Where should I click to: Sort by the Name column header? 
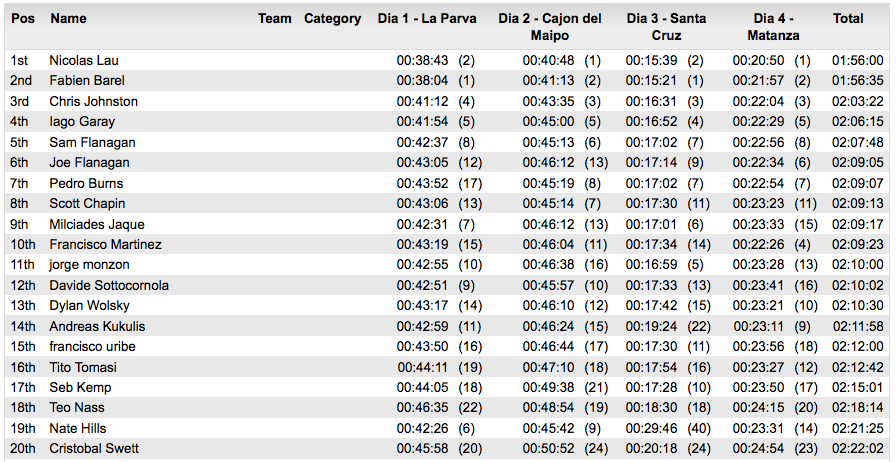68,18
